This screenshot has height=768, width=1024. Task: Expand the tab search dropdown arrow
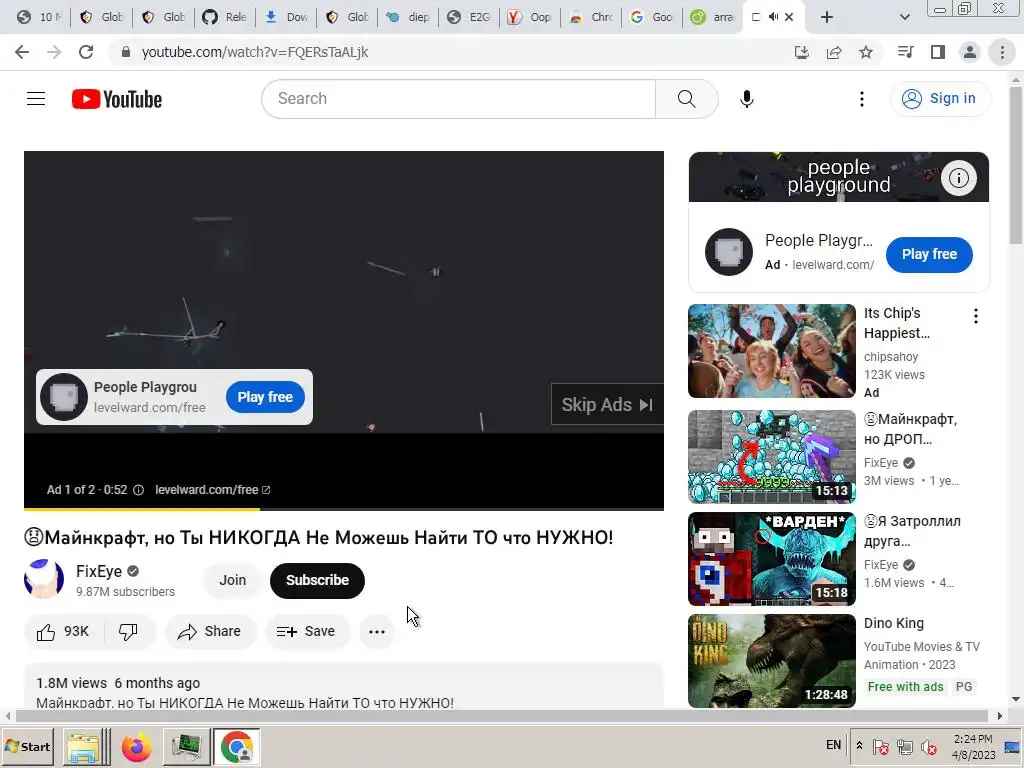pos(904,17)
